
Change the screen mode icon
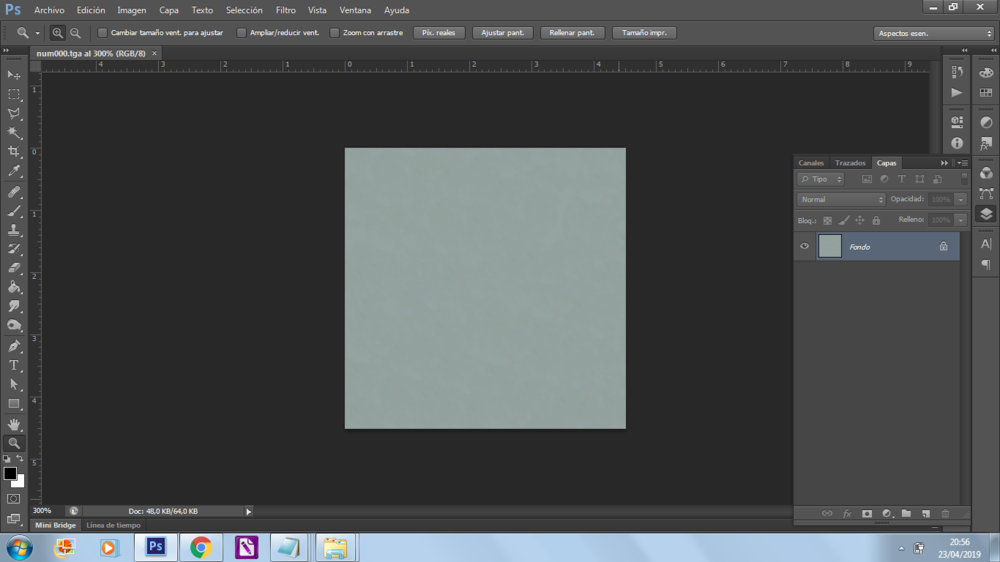13,519
